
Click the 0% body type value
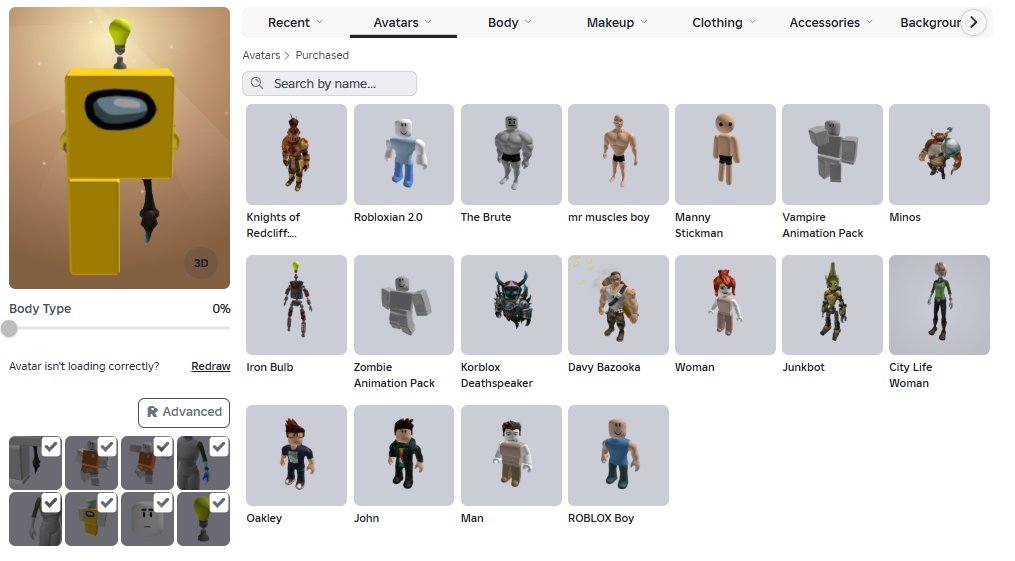(x=221, y=309)
